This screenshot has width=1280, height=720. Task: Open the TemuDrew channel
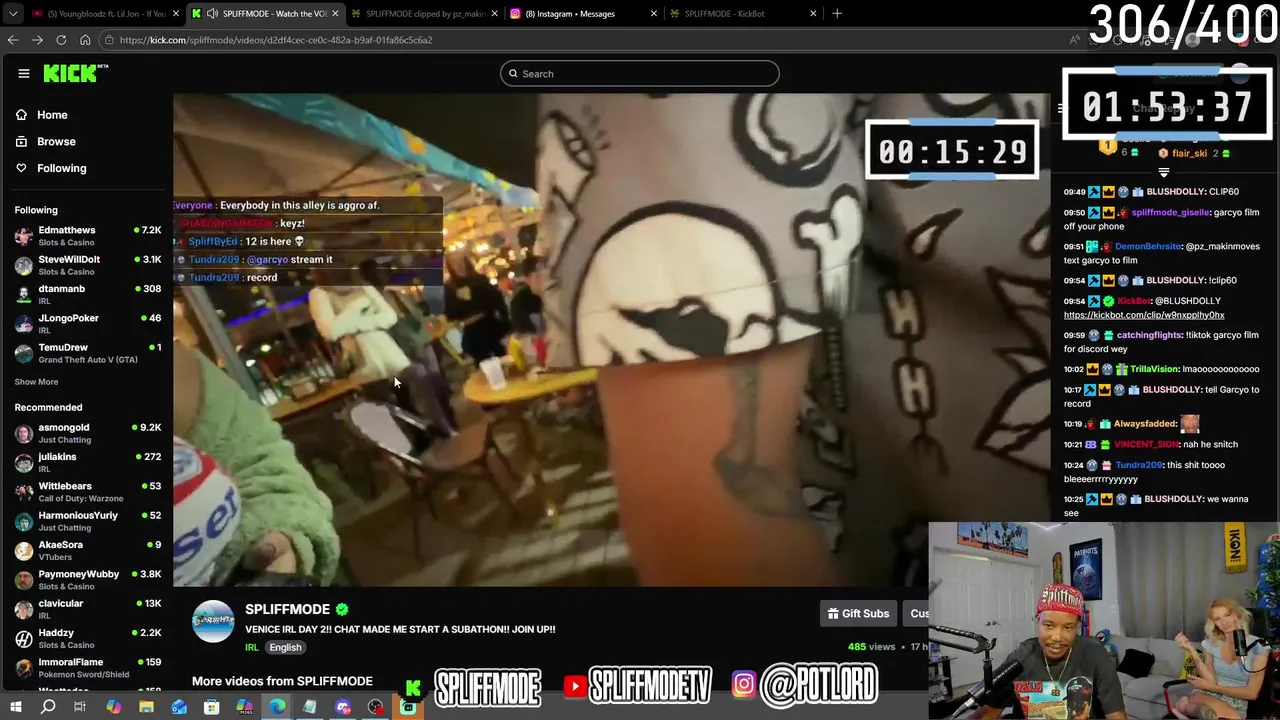pos(88,353)
